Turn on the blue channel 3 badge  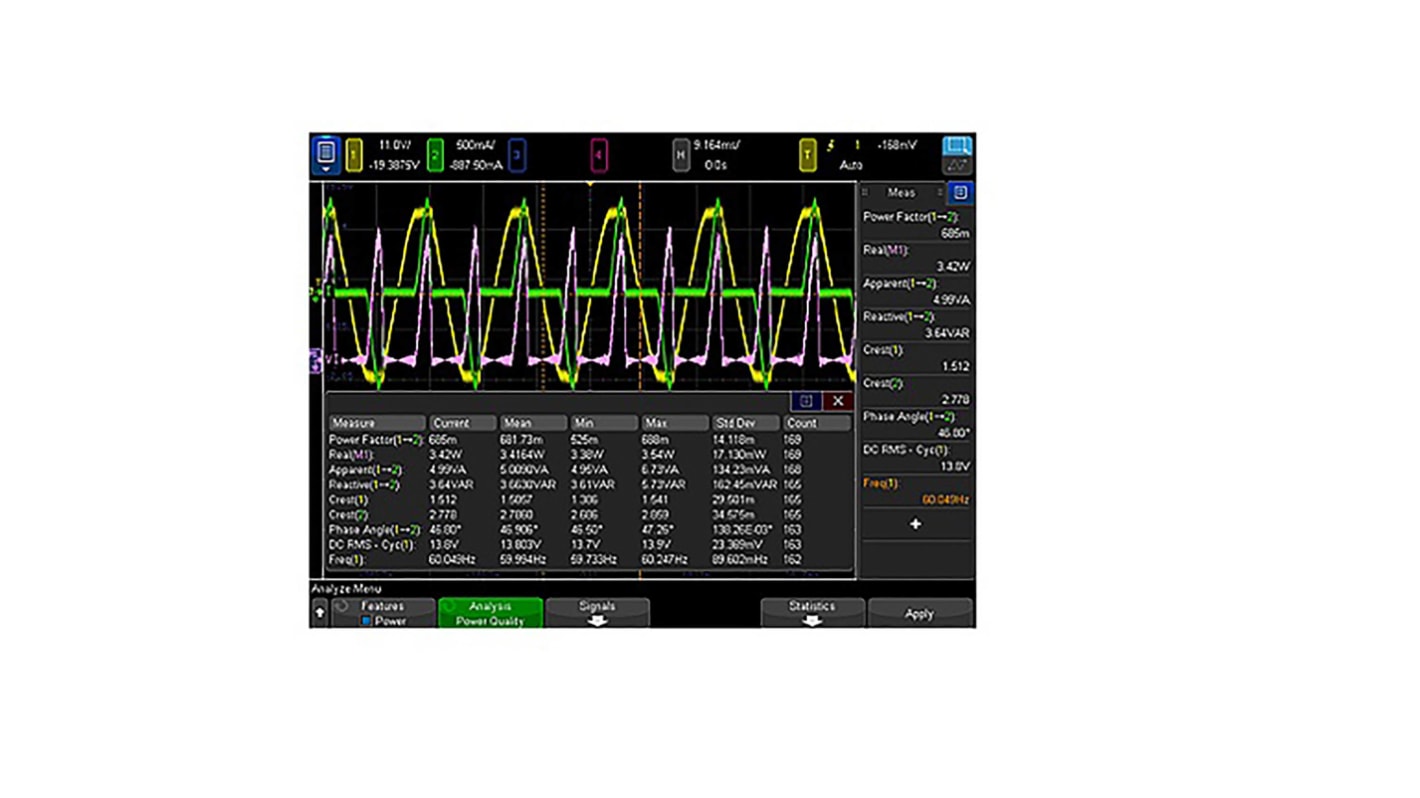tap(517, 155)
